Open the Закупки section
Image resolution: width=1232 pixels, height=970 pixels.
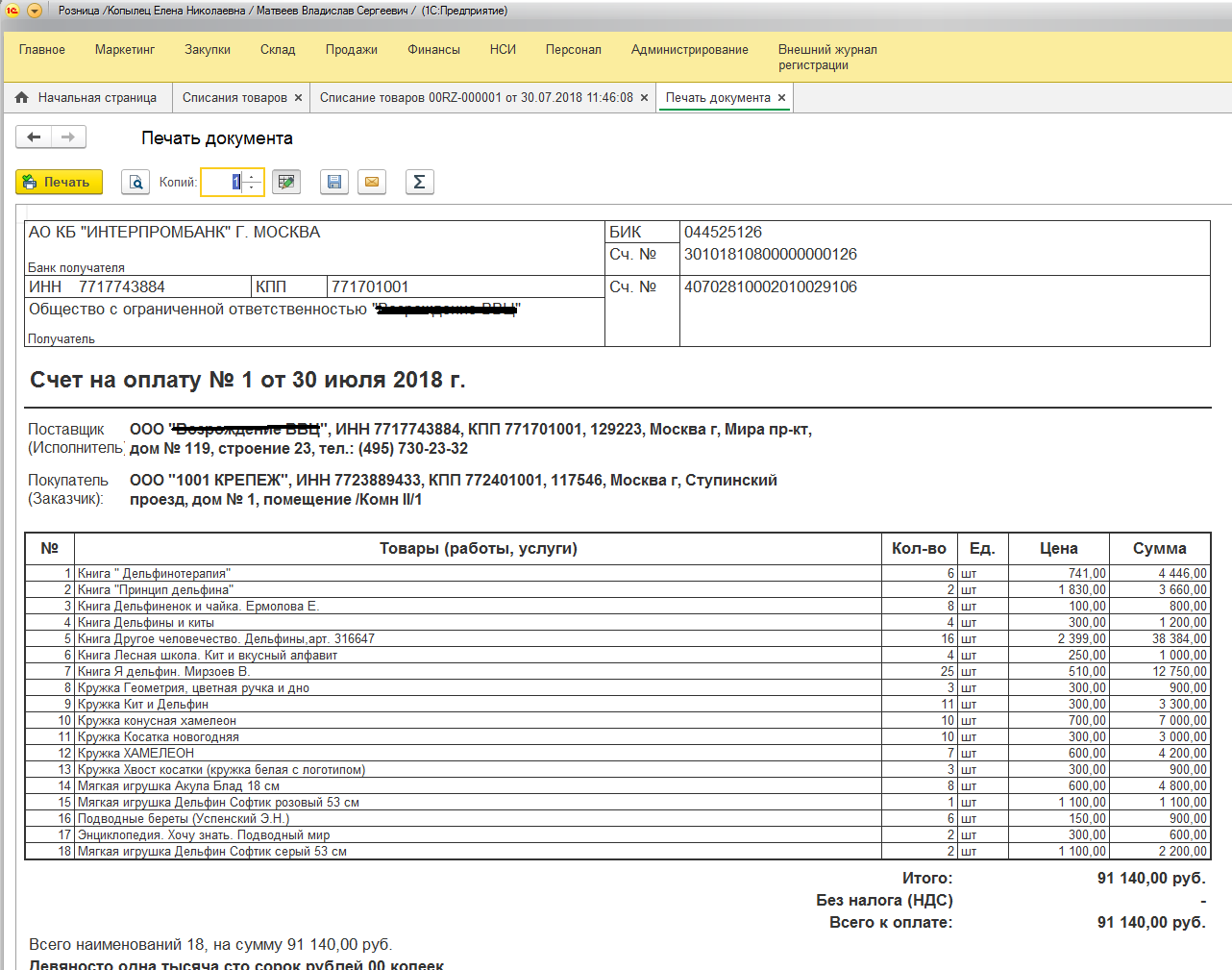coord(208,50)
